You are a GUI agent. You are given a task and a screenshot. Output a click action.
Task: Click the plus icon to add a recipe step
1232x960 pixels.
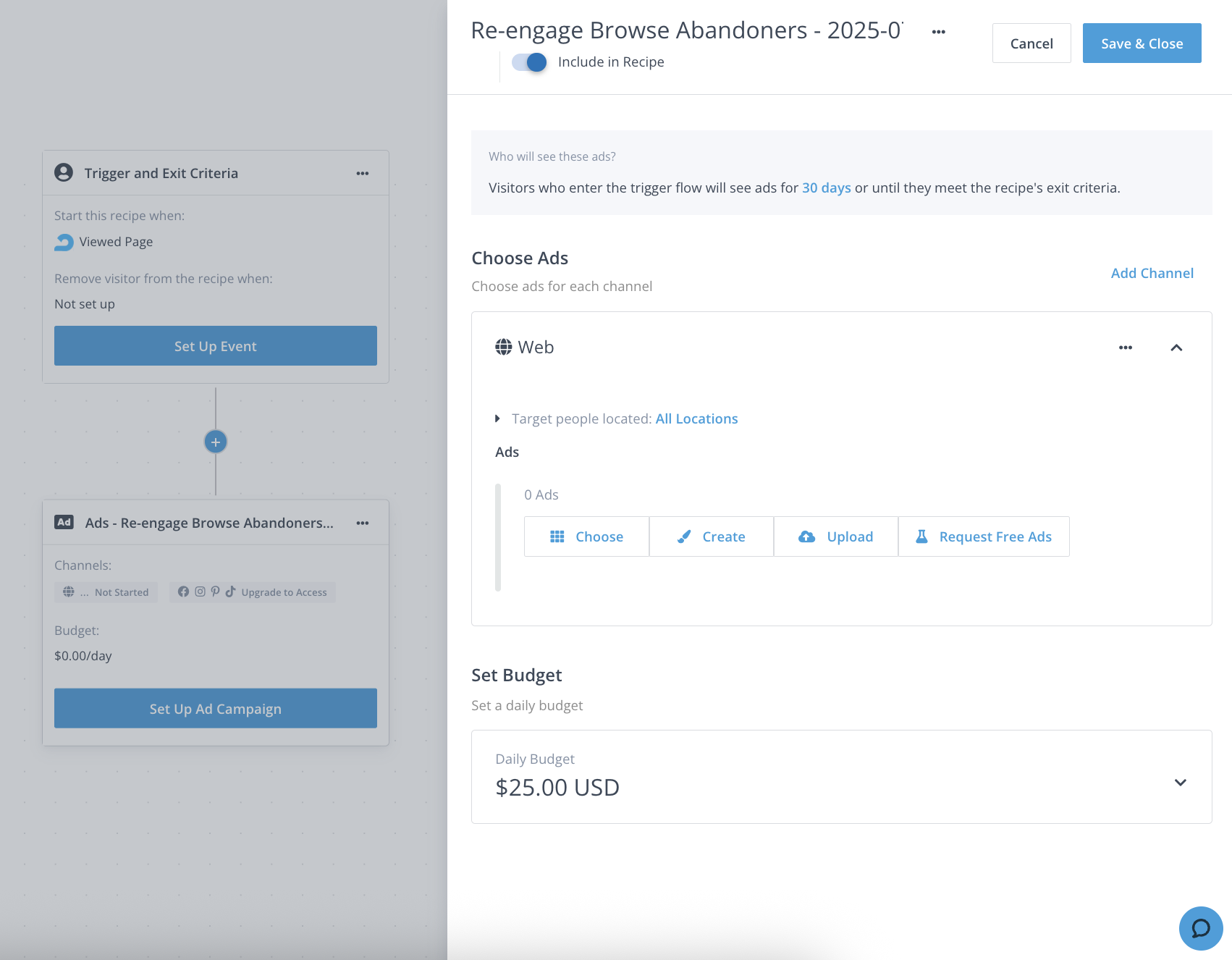(216, 442)
